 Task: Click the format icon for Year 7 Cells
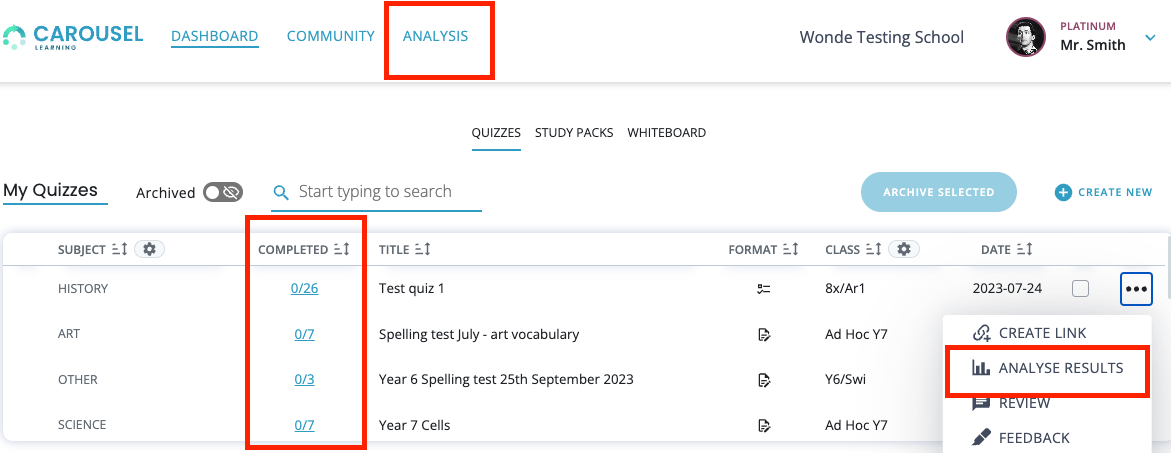click(763, 425)
